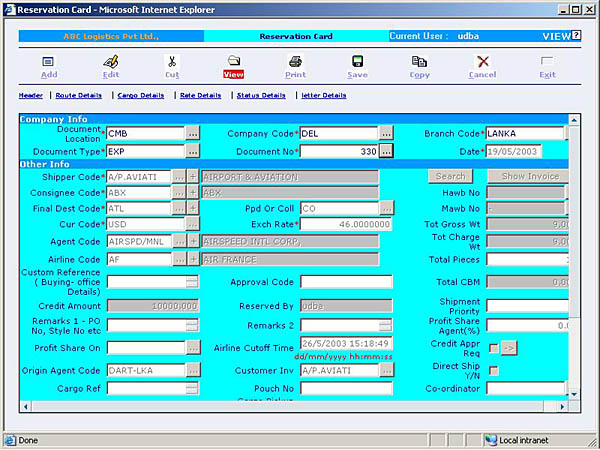Viewport: 600px width, 450px height.
Task: Click plus button beside Consignee Code
Action: 193,192
